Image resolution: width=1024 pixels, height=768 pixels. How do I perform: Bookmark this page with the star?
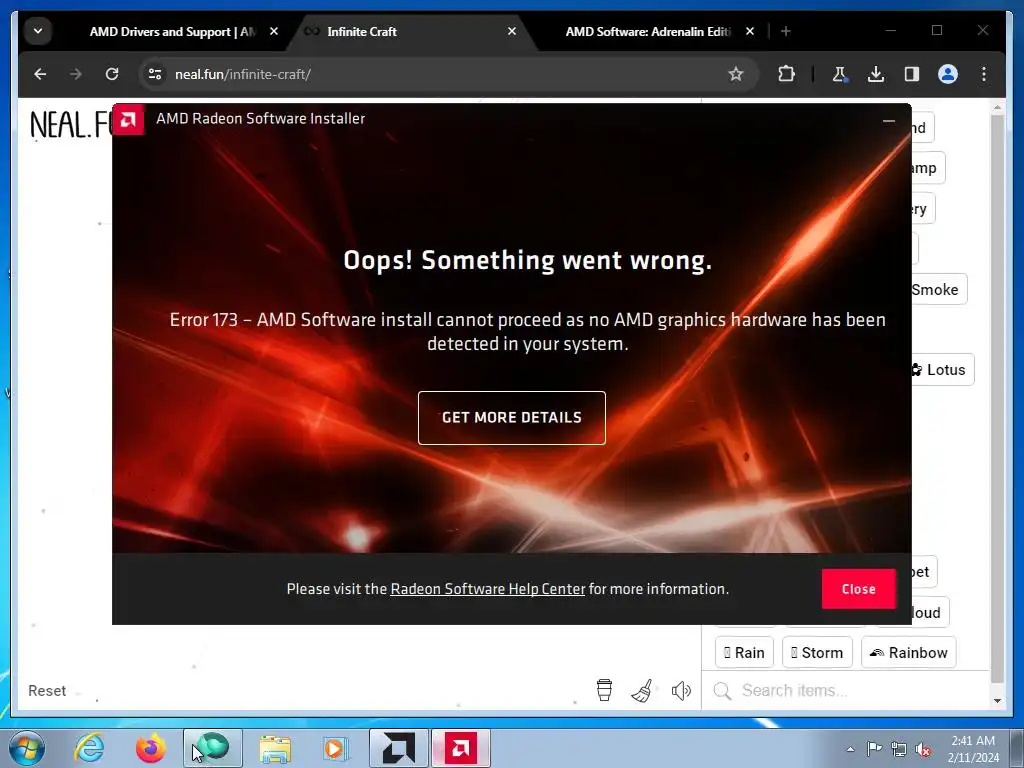tap(736, 74)
